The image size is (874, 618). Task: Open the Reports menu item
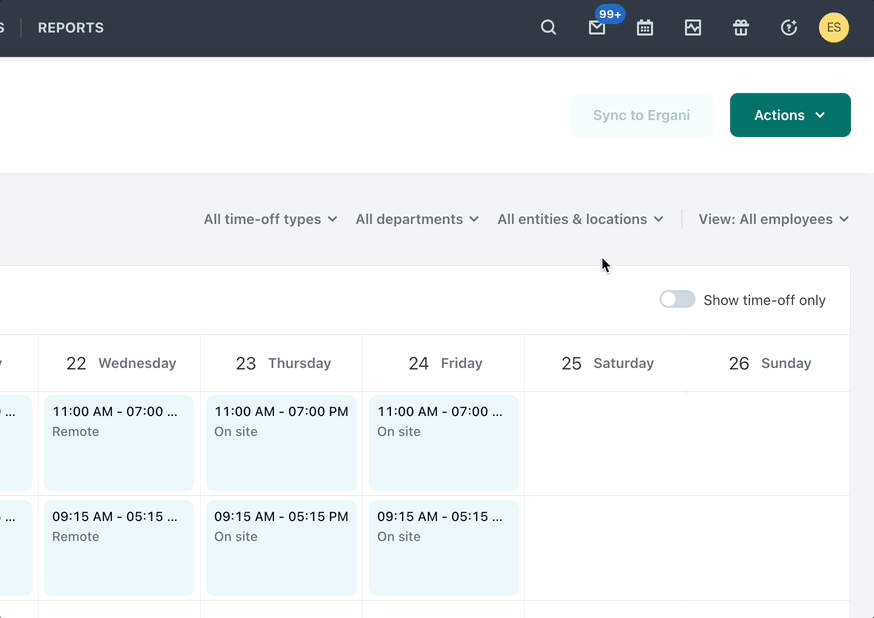[x=71, y=28]
